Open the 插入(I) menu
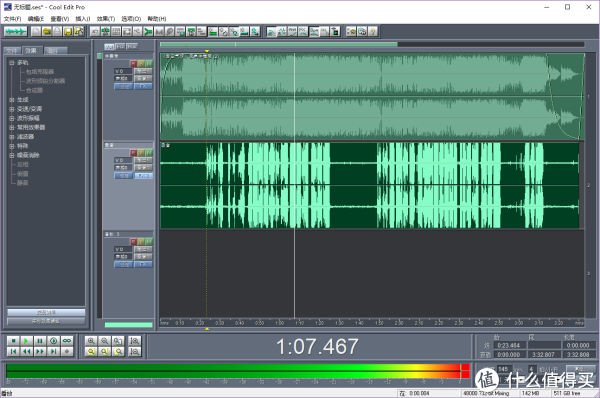 (x=83, y=19)
